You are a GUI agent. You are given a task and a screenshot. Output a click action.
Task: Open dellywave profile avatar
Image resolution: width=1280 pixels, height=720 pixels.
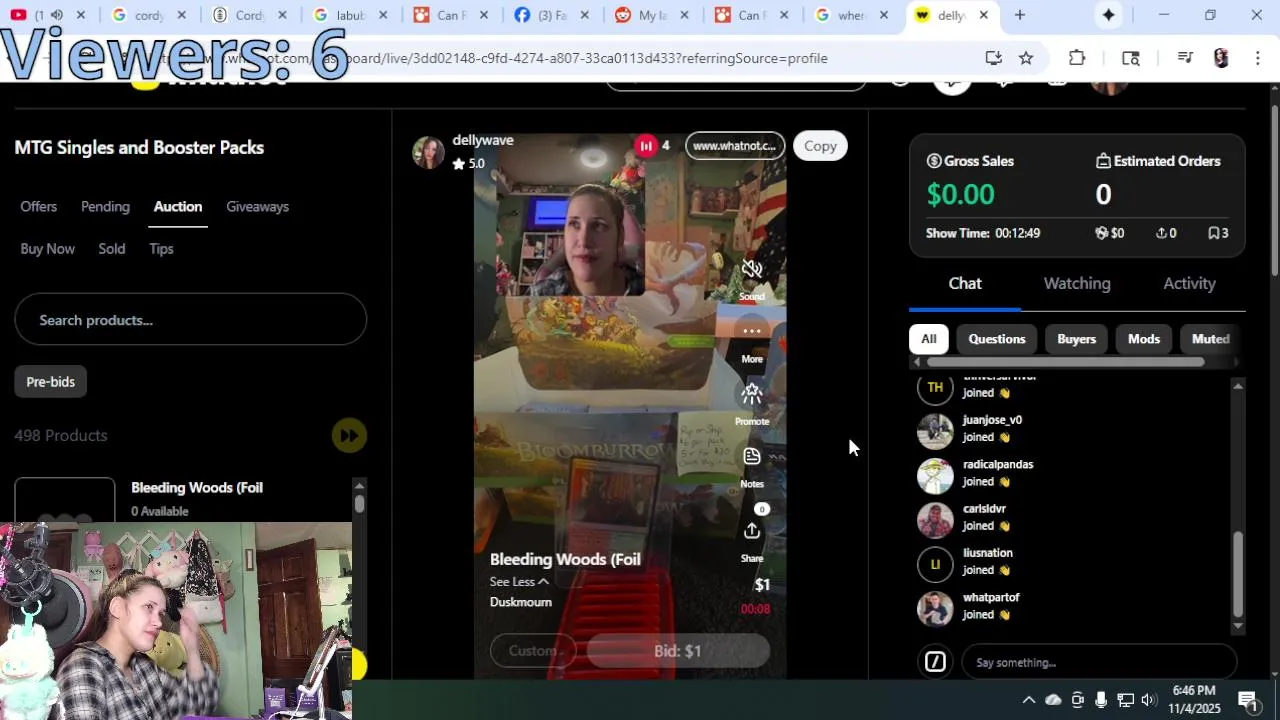(x=428, y=152)
